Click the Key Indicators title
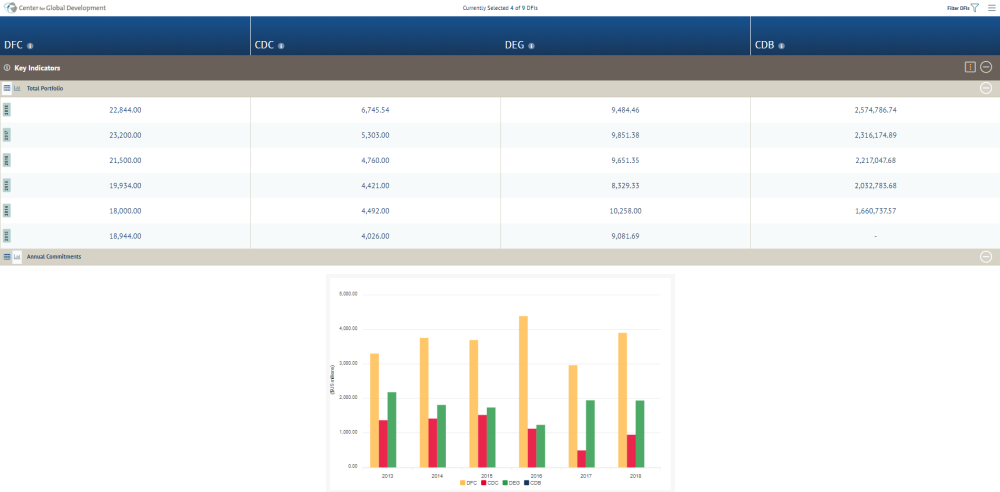This screenshot has height=492, width=1000. point(37,67)
